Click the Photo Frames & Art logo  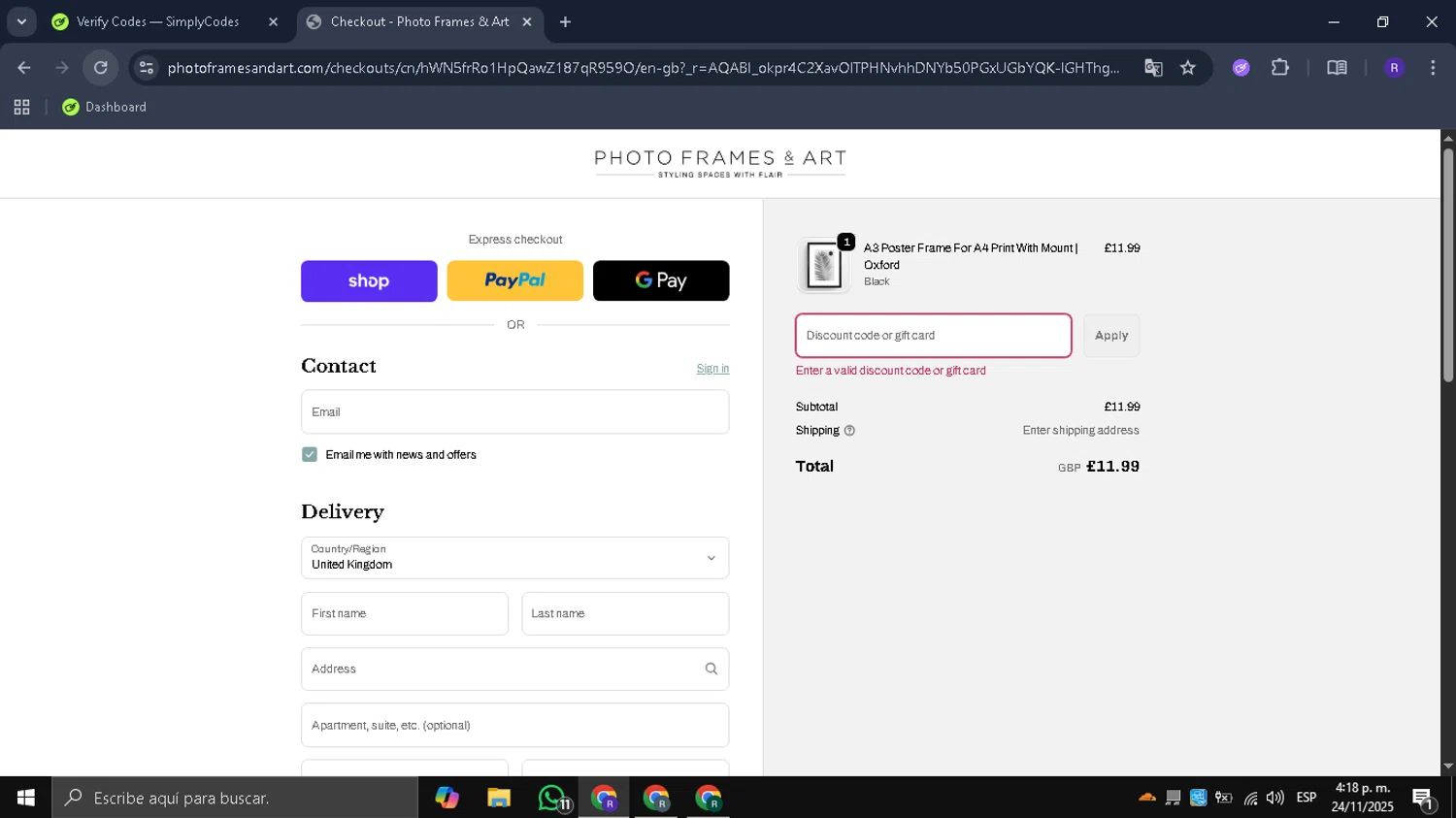pos(720,163)
